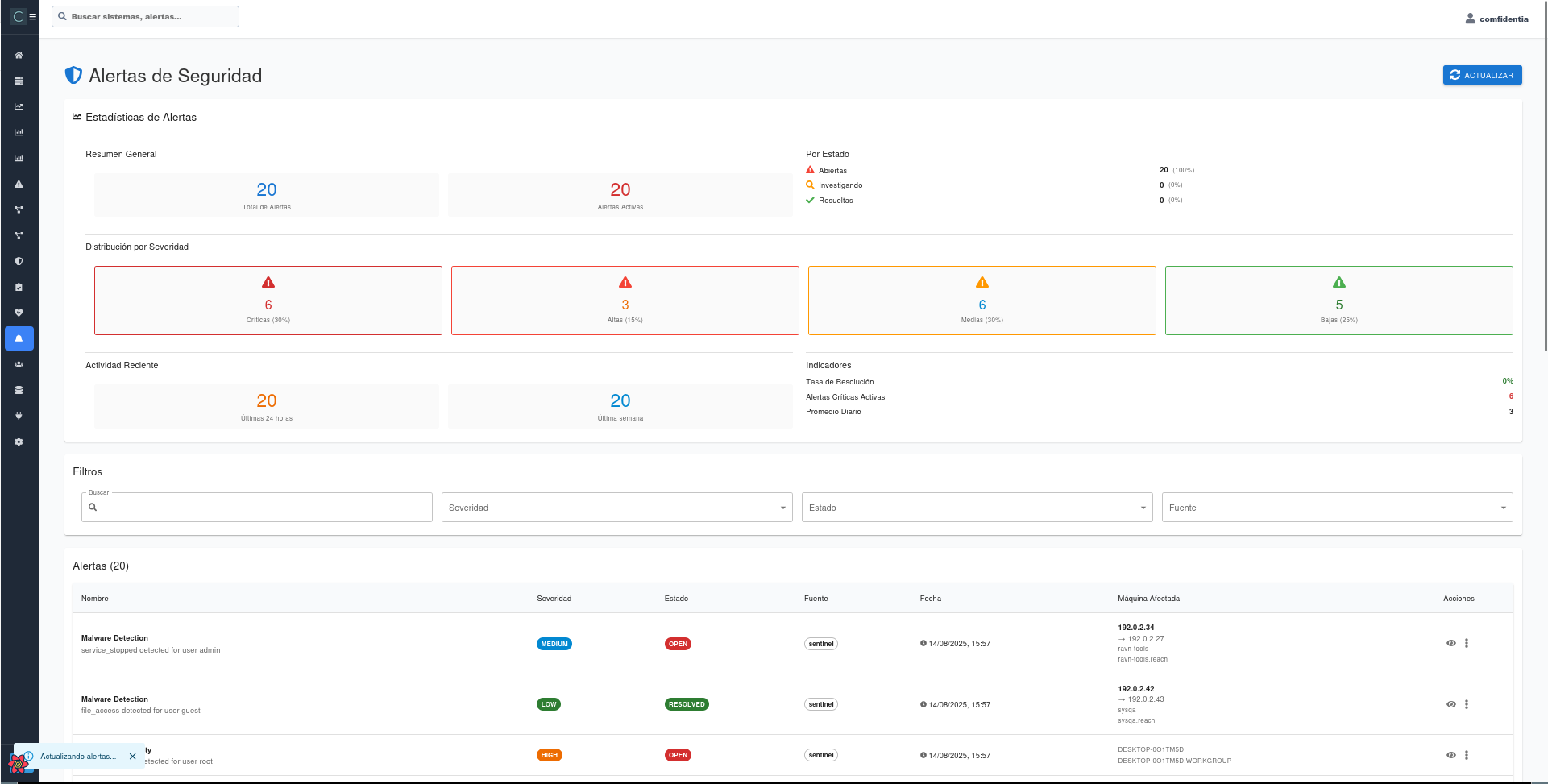Click the clipboard check icon in sidebar
Image resolution: width=1548 pixels, height=784 pixels.
(x=19, y=287)
